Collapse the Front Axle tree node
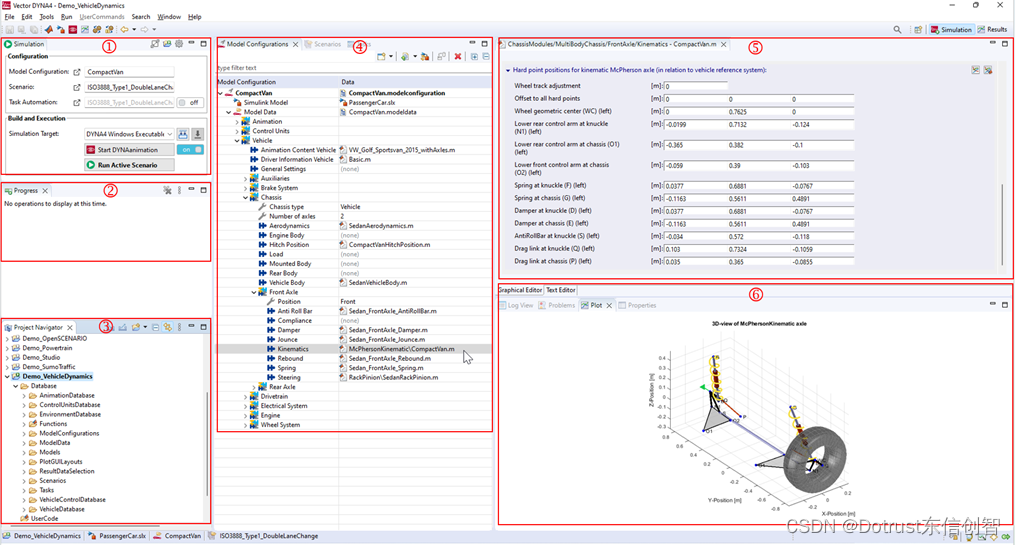 tap(254, 292)
